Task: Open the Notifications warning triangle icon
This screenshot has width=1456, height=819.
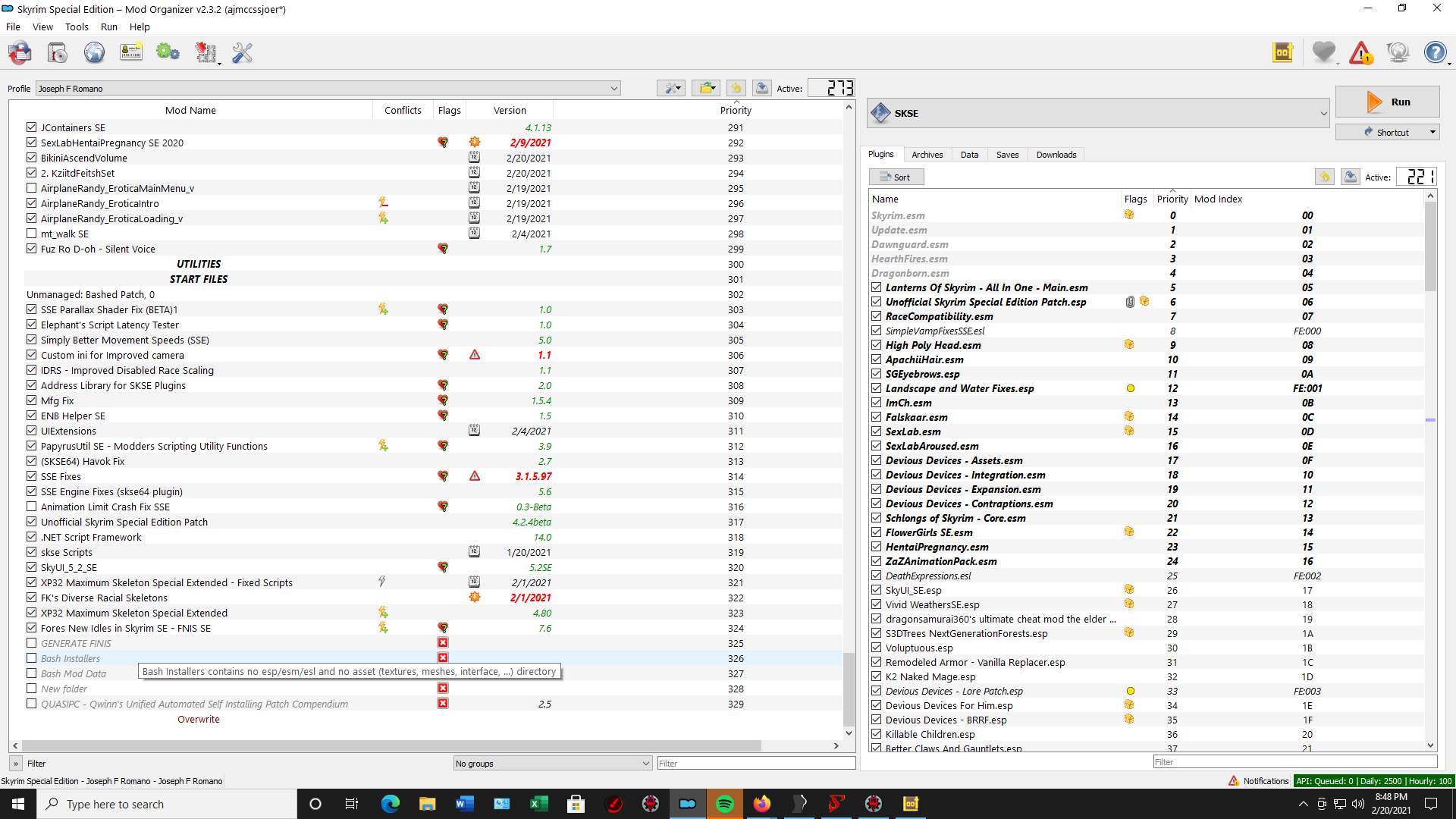Action: 1361,52
